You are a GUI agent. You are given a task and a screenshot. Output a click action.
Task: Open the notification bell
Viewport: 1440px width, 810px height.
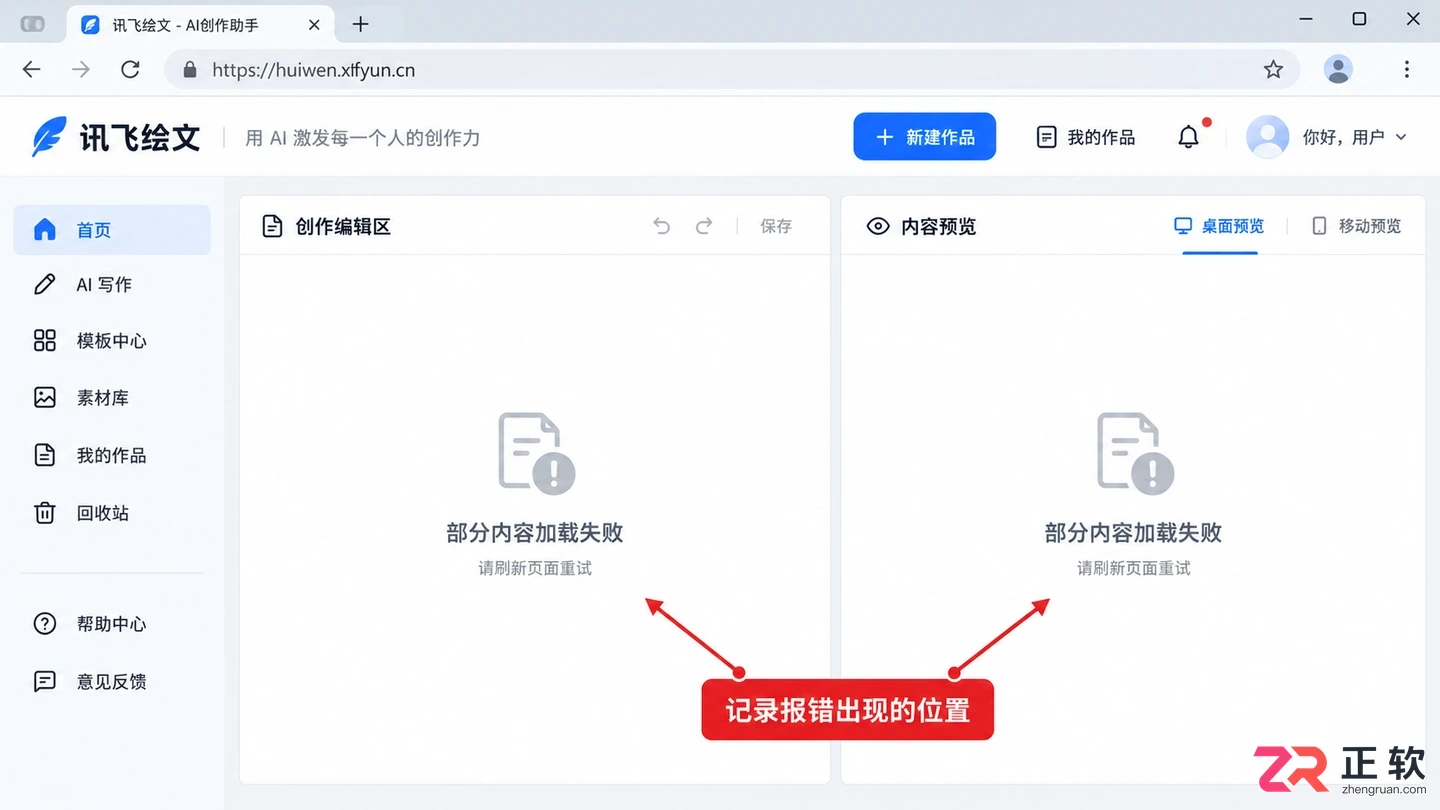tap(1188, 137)
